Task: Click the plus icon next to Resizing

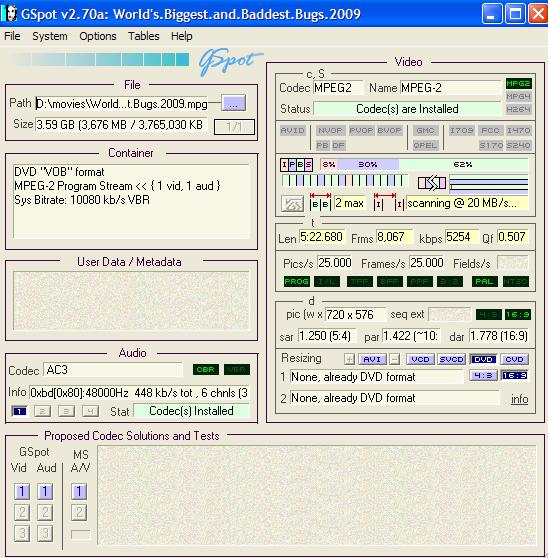Action: point(349,359)
